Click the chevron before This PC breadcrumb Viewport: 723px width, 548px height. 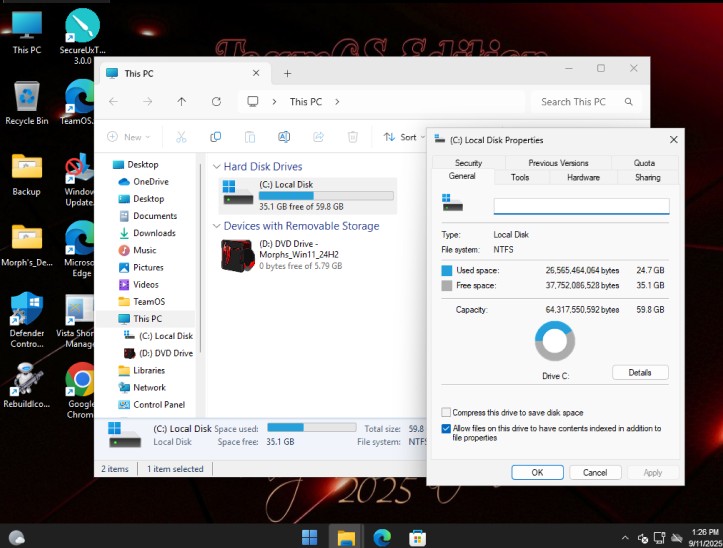(274, 102)
